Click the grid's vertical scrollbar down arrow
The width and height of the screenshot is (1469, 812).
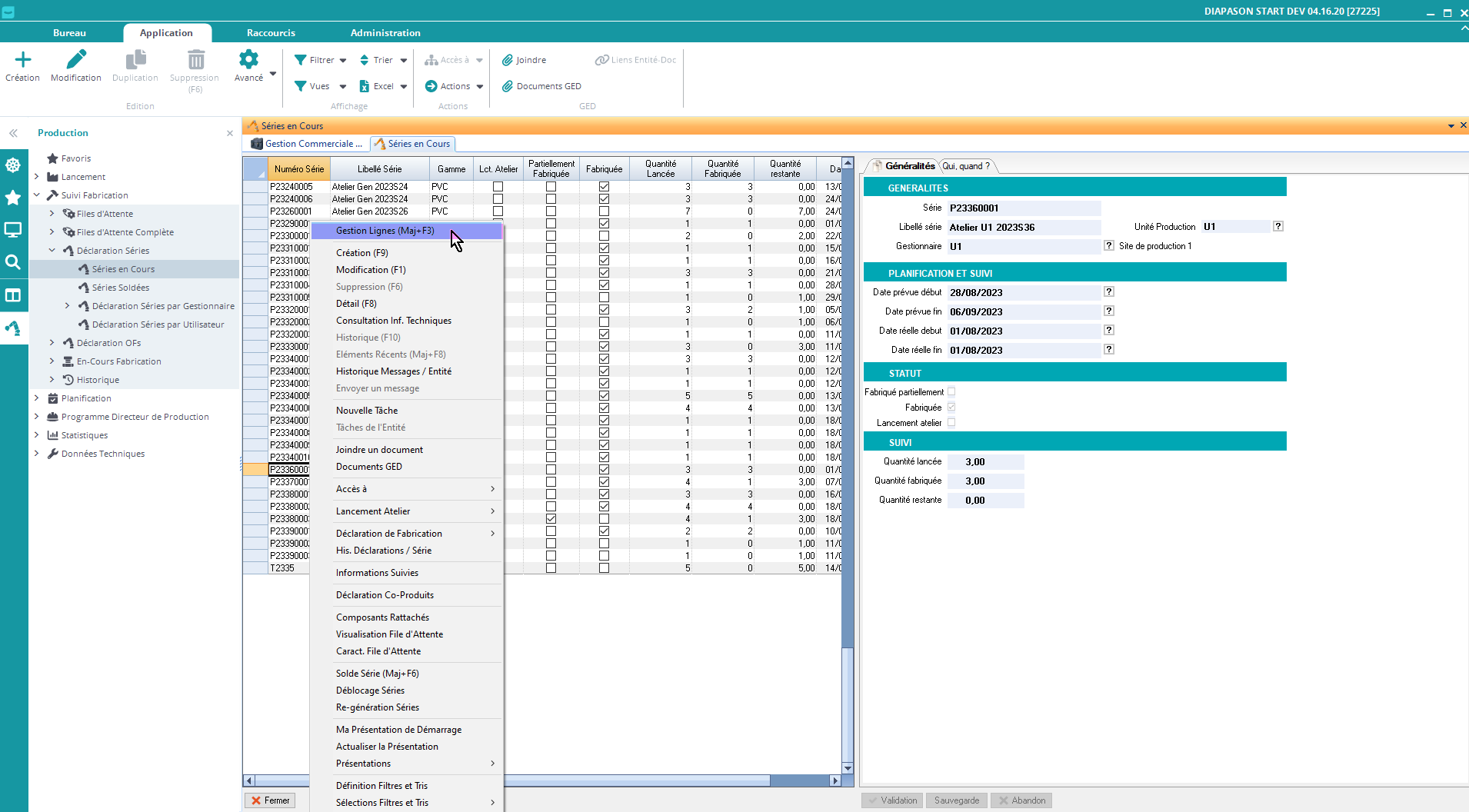pyautogui.click(x=848, y=768)
